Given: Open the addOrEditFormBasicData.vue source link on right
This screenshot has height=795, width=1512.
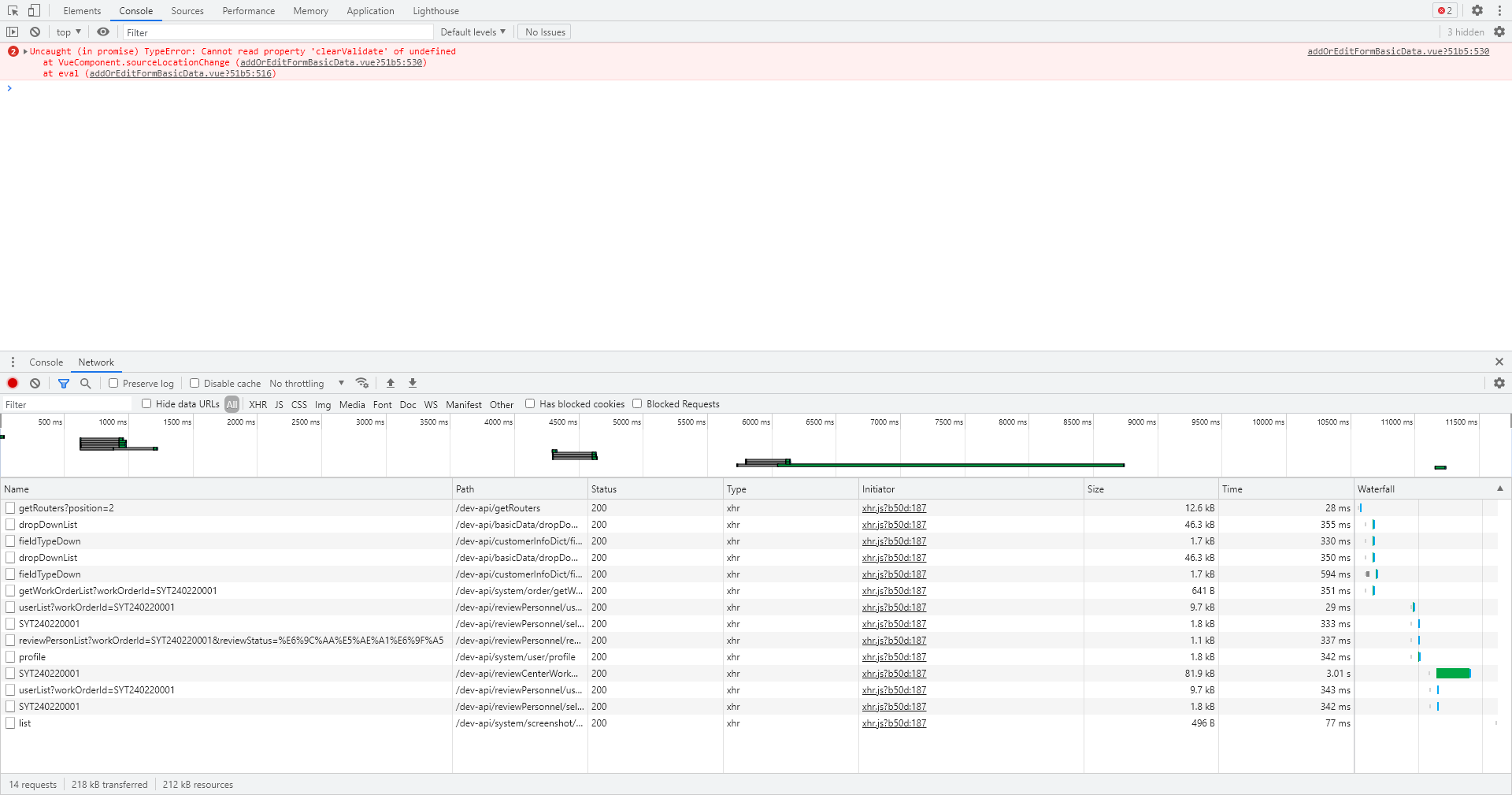Looking at the screenshot, I should (1398, 52).
